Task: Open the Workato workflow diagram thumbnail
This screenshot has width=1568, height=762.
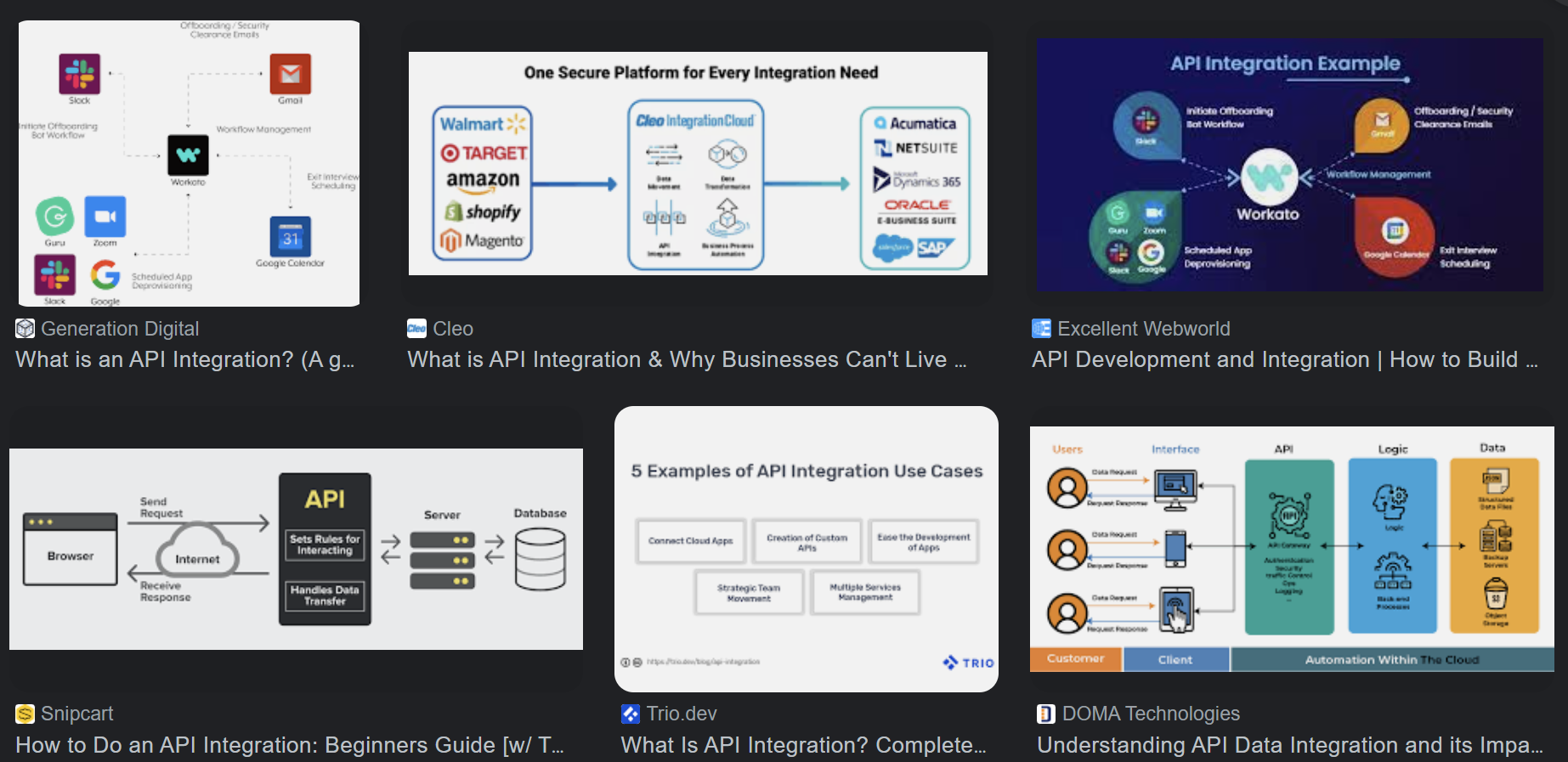Action: point(189,163)
